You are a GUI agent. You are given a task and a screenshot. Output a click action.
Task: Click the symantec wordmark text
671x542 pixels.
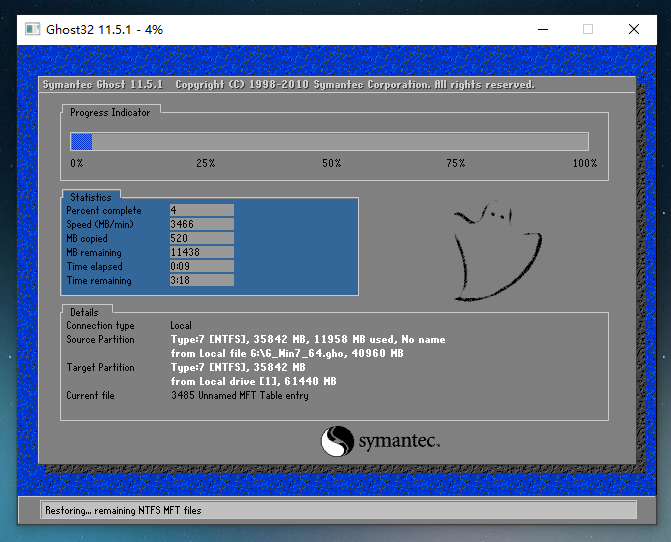[x=399, y=441]
